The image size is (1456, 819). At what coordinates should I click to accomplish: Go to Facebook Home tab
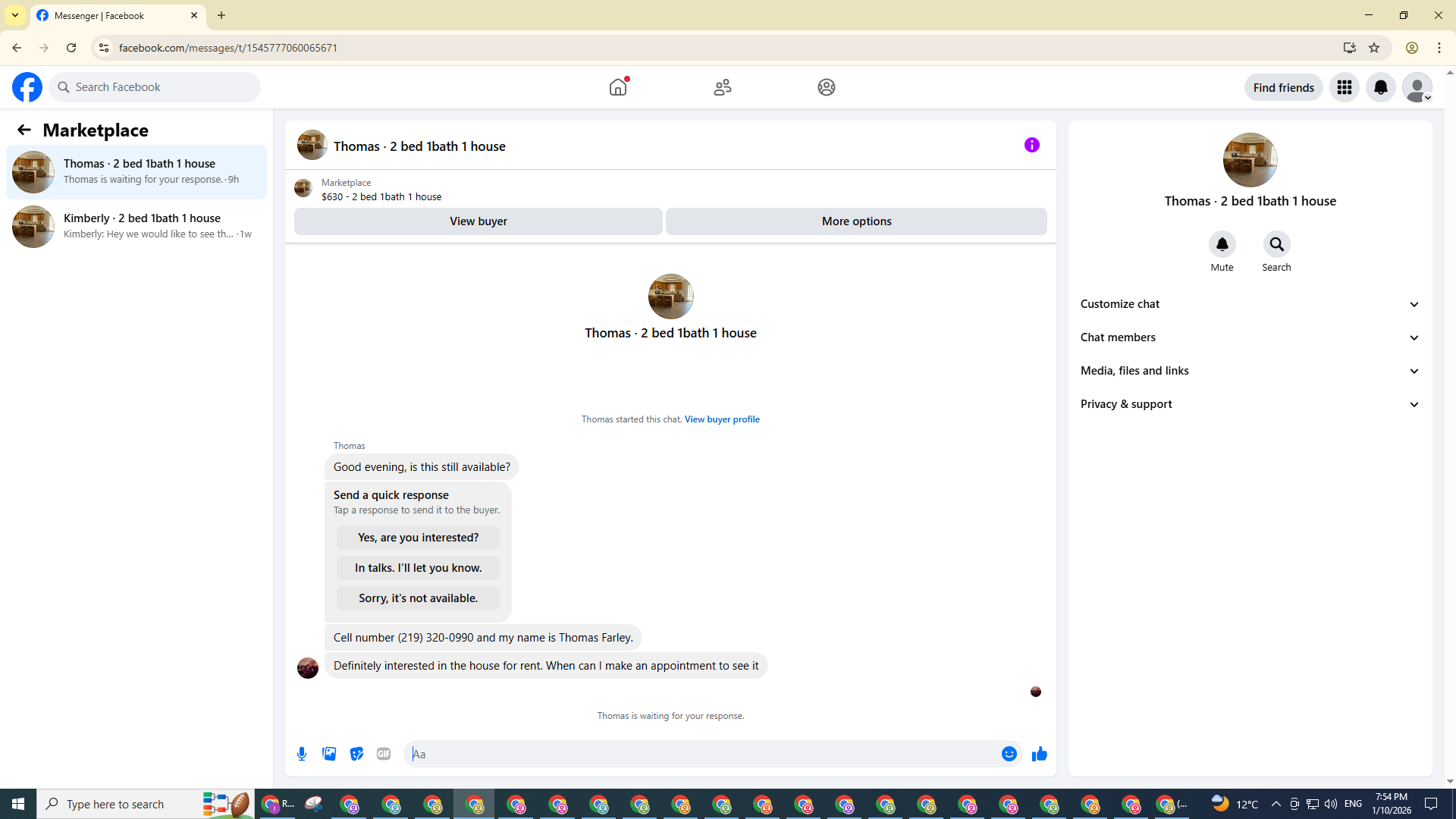tap(618, 87)
